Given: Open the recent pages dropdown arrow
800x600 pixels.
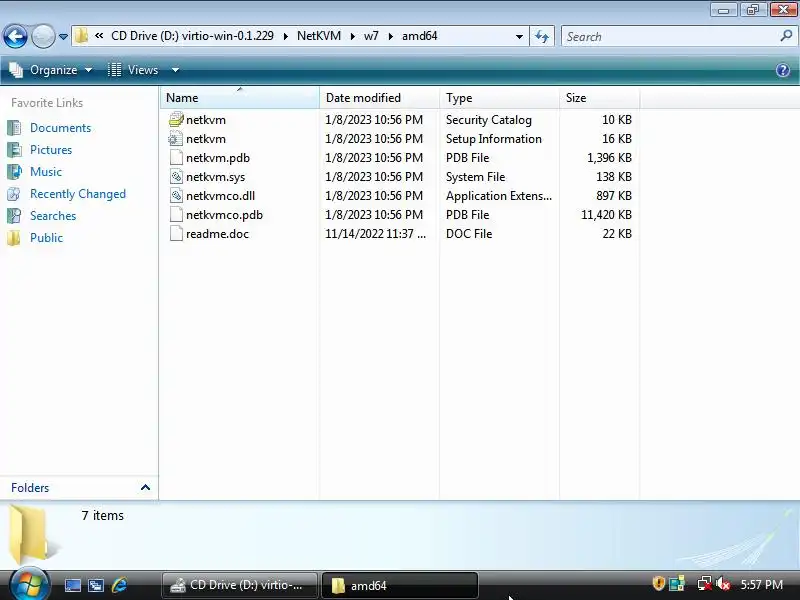Looking at the screenshot, I should [x=63, y=37].
